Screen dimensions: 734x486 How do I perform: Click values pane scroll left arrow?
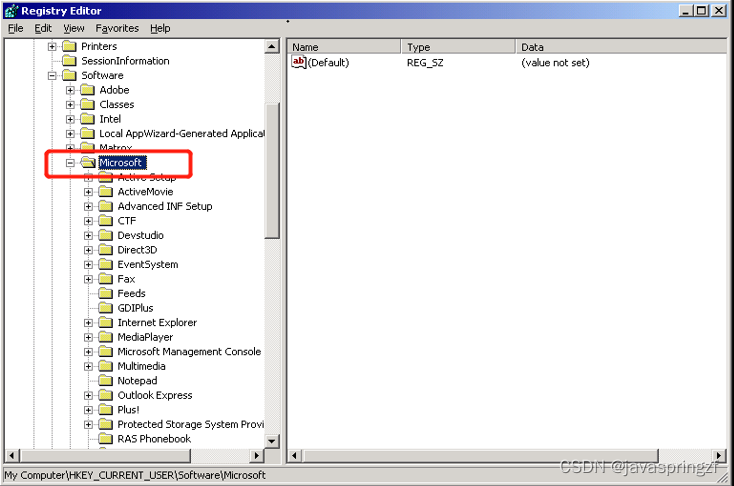click(294, 455)
